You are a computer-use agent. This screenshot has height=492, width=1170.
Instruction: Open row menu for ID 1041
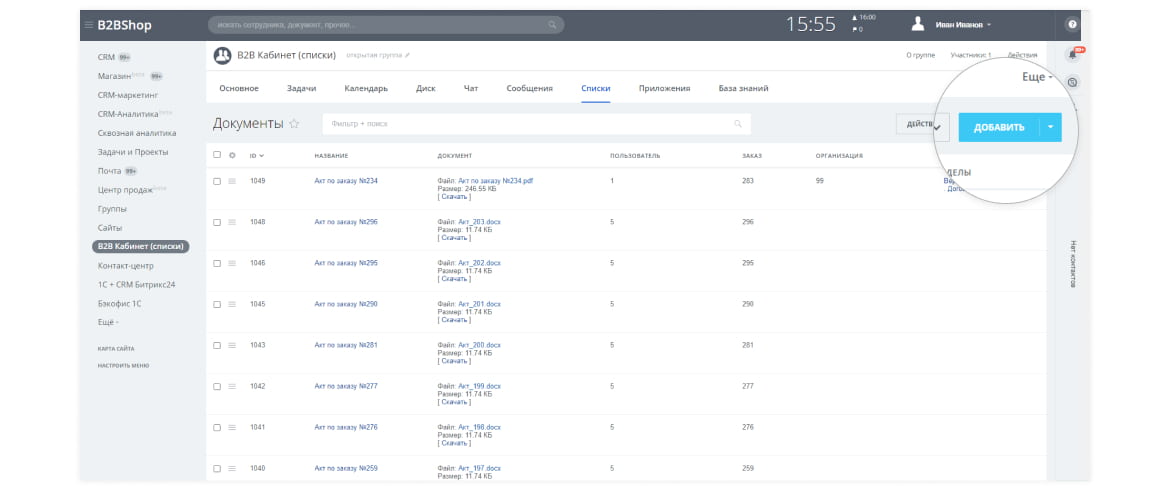pyautogui.click(x=232, y=428)
